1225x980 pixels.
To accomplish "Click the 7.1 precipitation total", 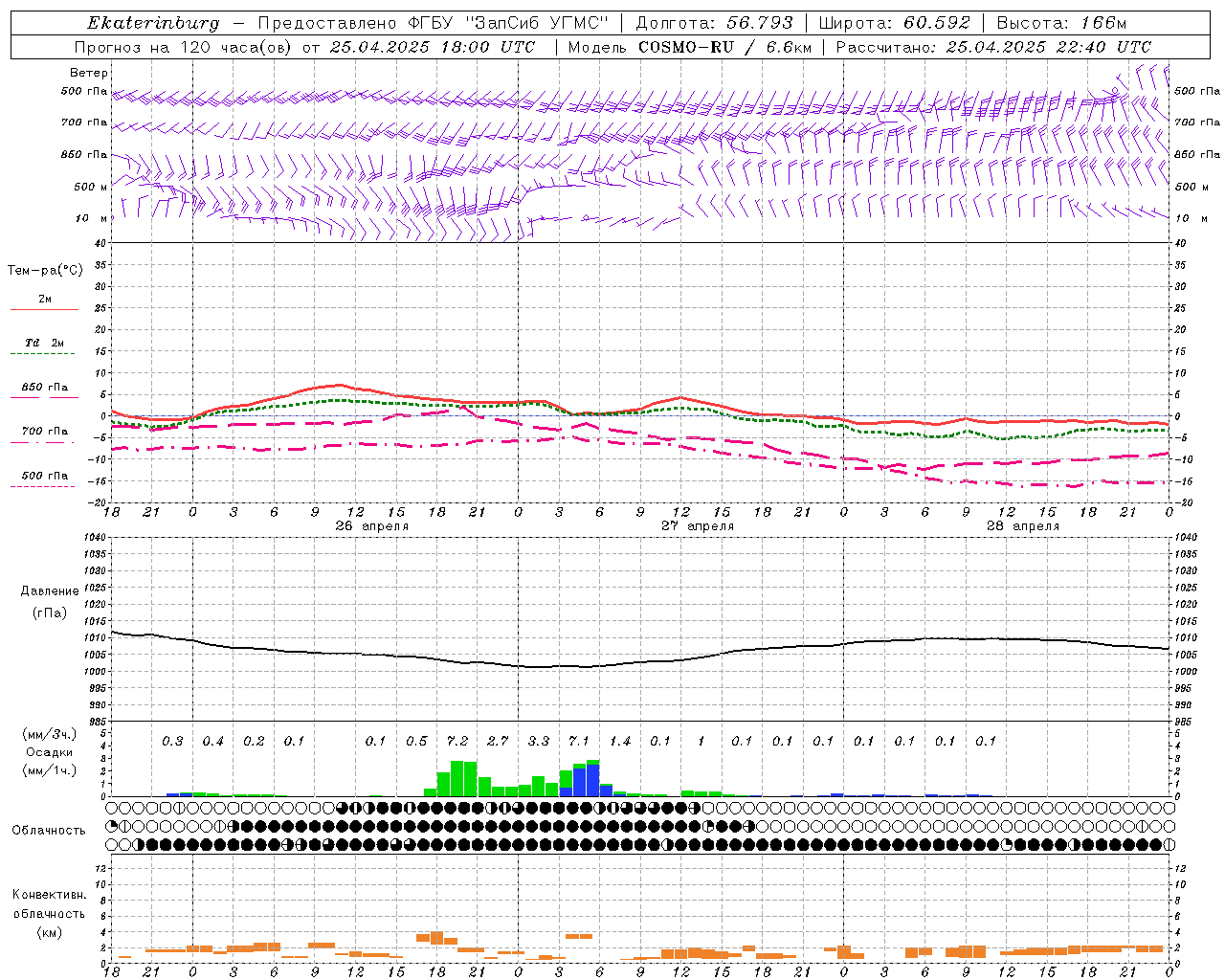I will 579,741.
